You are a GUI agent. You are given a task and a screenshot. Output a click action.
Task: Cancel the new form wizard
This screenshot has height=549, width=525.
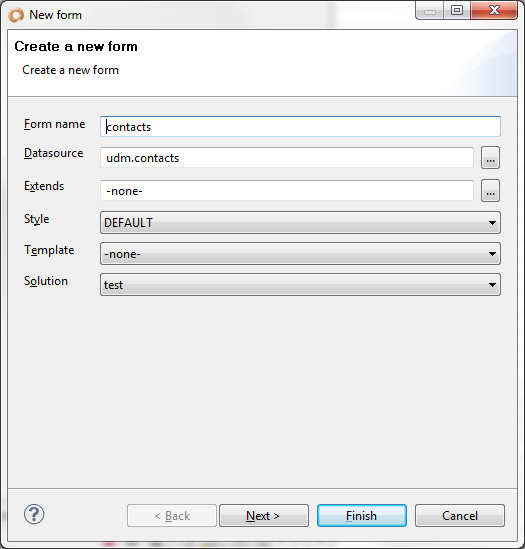[x=460, y=515]
